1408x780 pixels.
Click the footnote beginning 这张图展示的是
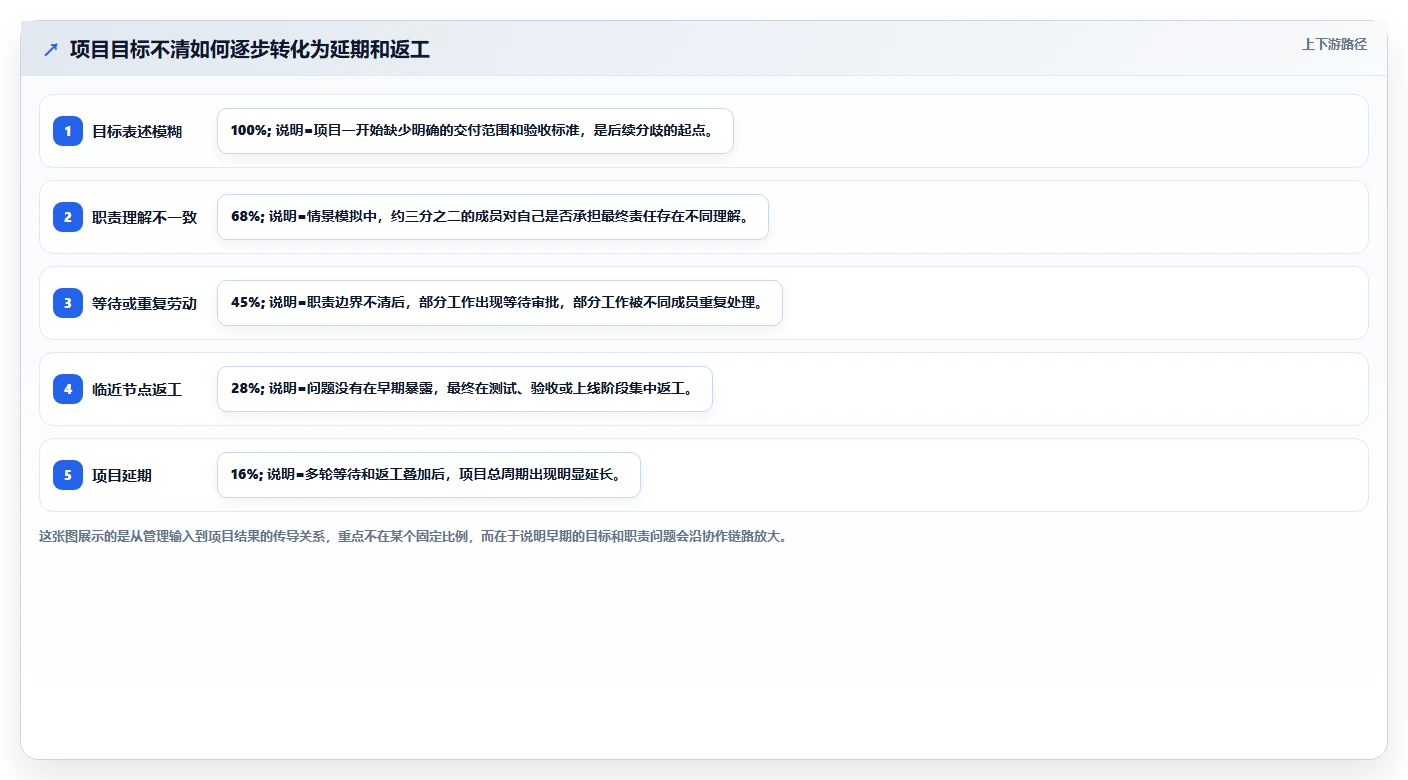413,536
